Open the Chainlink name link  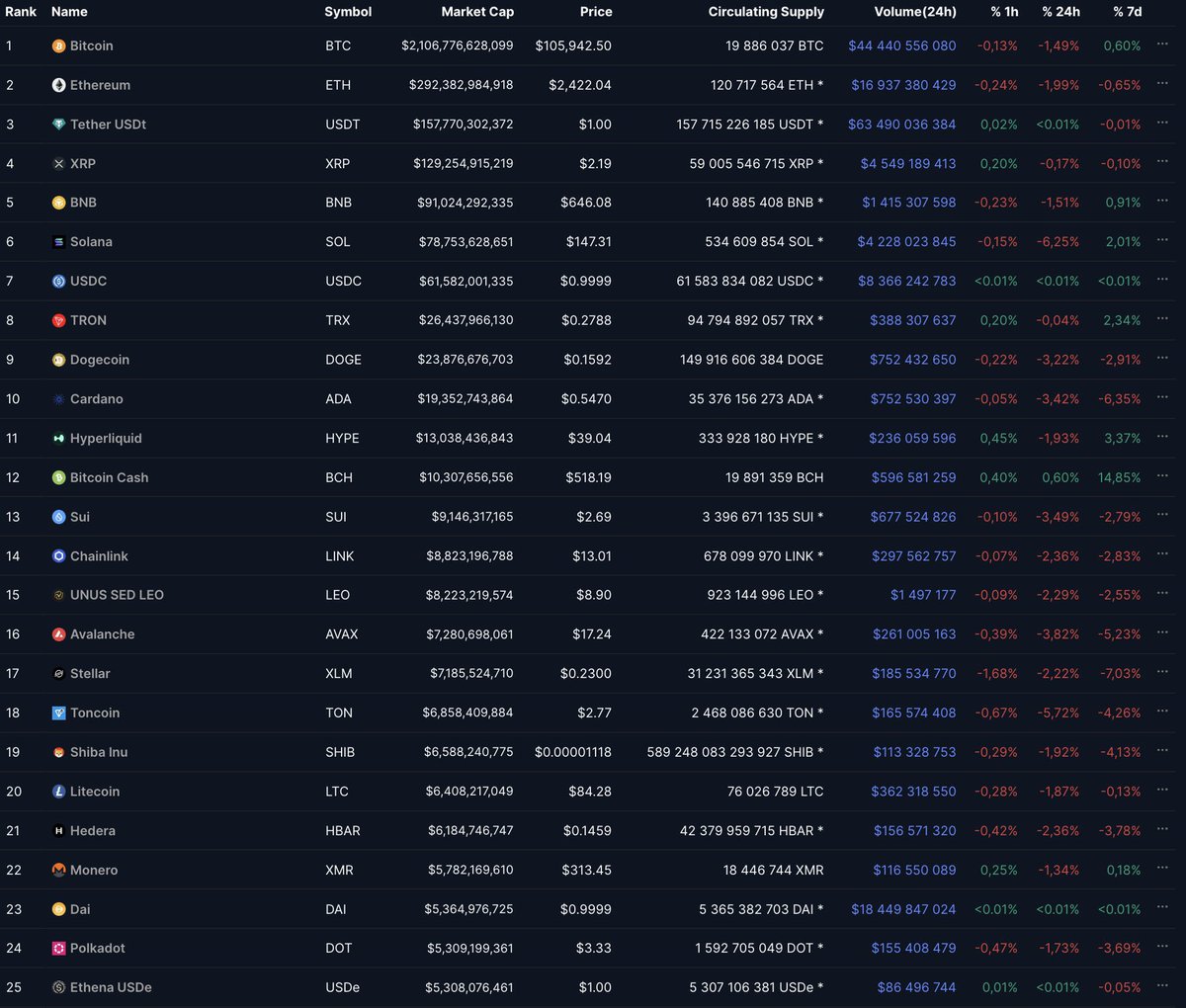click(99, 556)
